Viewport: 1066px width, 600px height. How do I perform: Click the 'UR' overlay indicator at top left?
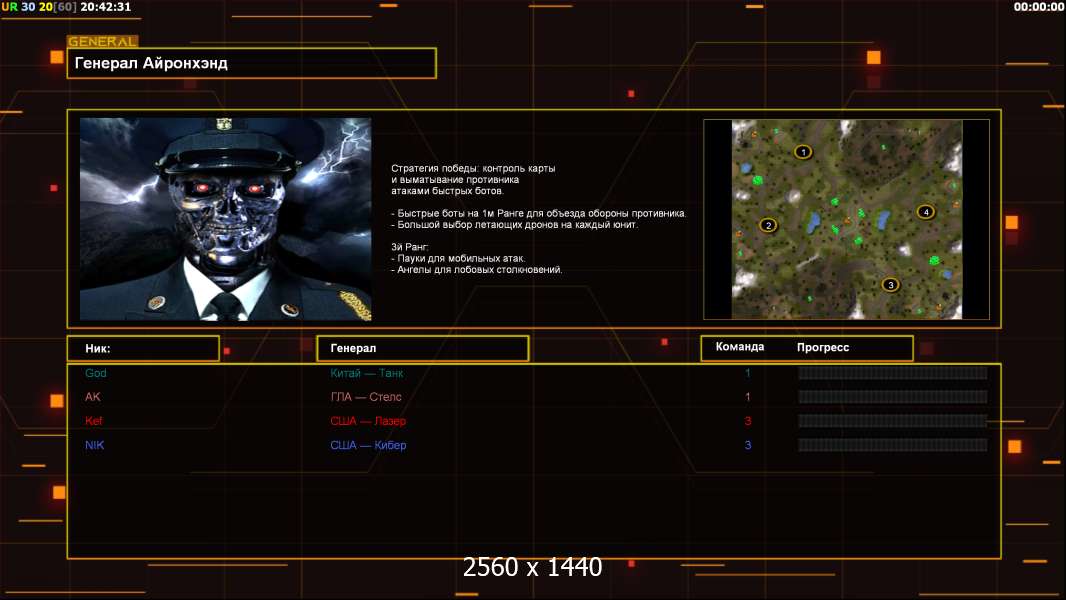(x=10, y=7)
